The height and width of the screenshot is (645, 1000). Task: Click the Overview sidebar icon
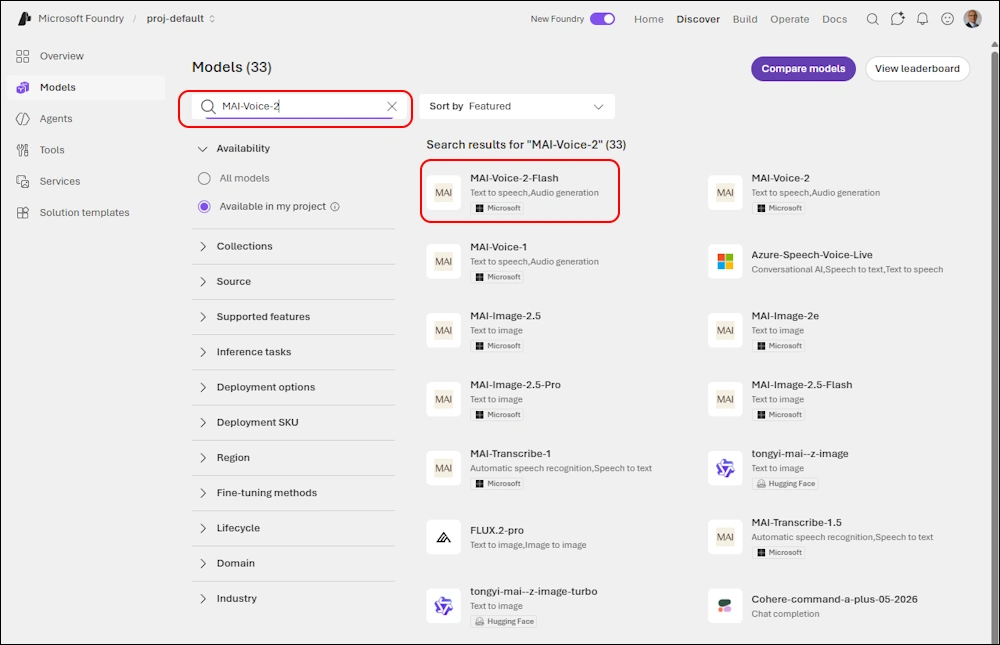click(22, 56)
